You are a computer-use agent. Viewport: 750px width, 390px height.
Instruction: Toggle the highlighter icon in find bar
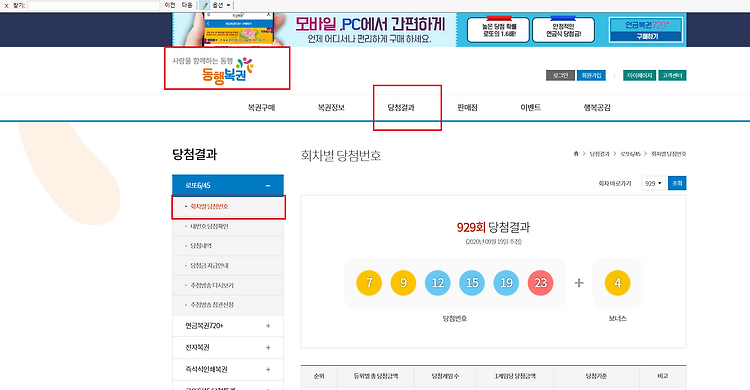tap(205, 5)
